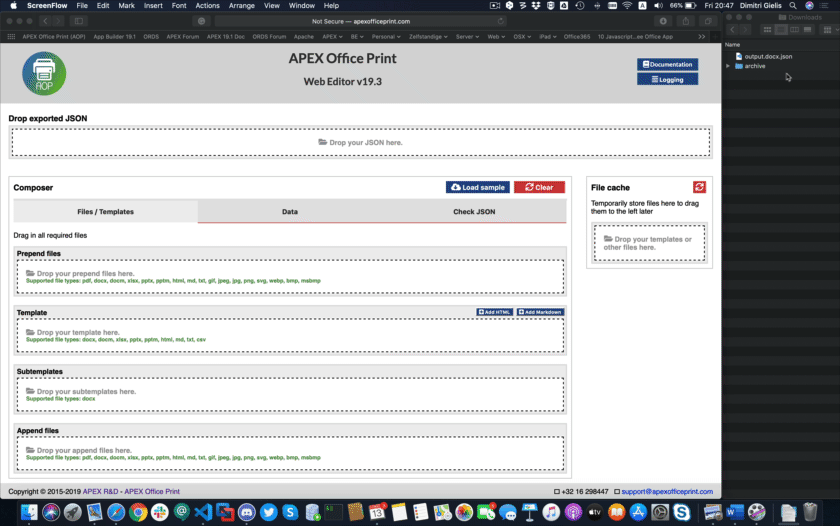This screenshot has height=526, width=840.
Task: Open the OSX bookmarks dropdown
Action: pyautogui.click(x=522, y=36)
